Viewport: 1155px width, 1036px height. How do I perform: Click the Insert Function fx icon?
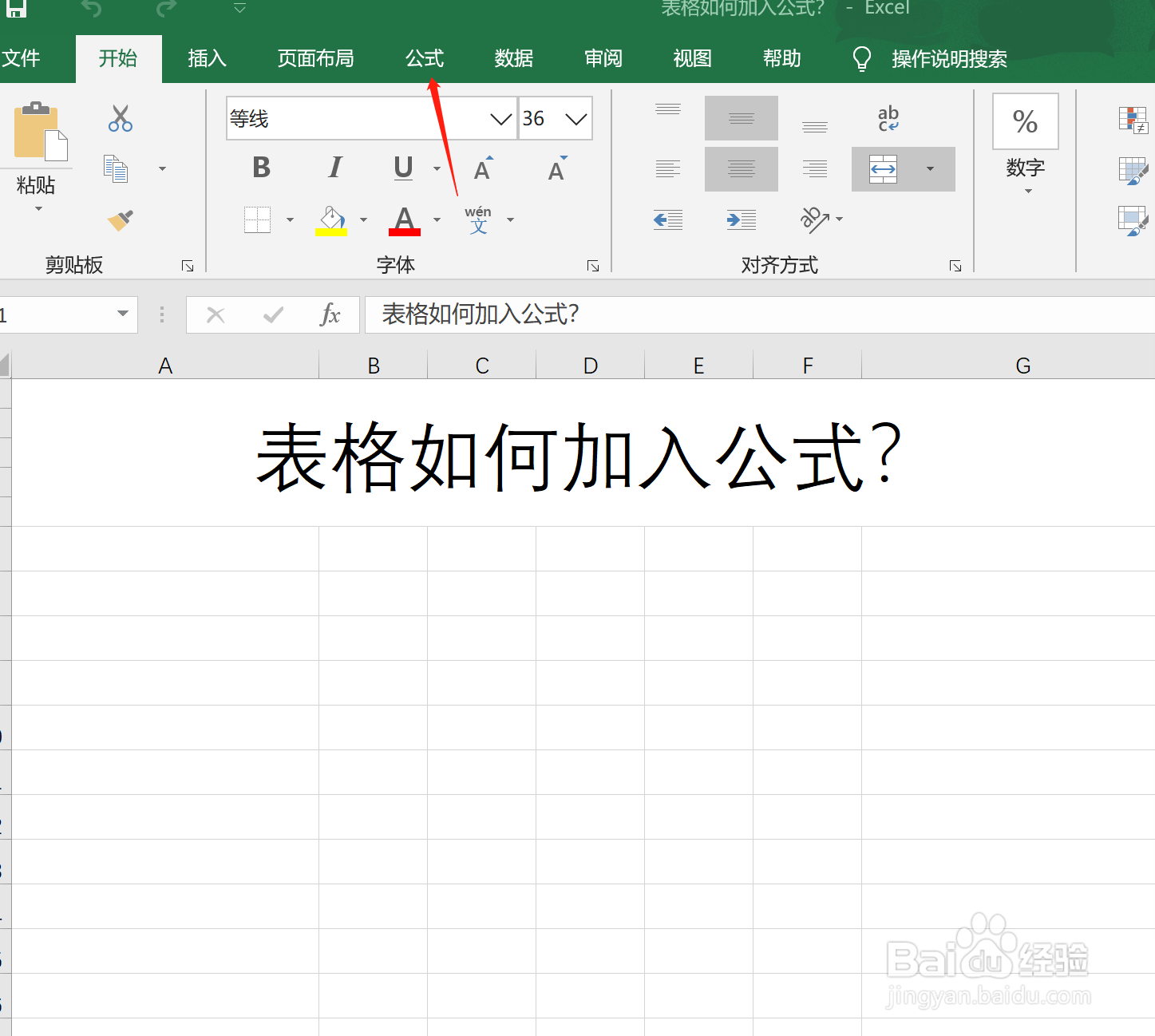point(330,314)
